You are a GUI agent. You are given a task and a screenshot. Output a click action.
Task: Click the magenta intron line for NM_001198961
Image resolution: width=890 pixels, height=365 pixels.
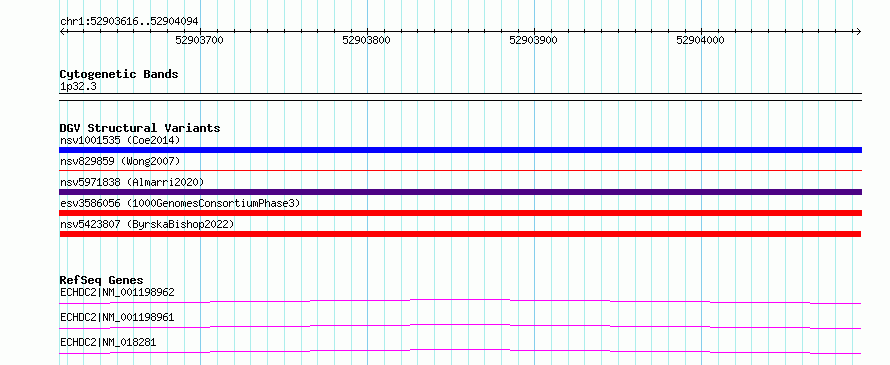(460, 326)
